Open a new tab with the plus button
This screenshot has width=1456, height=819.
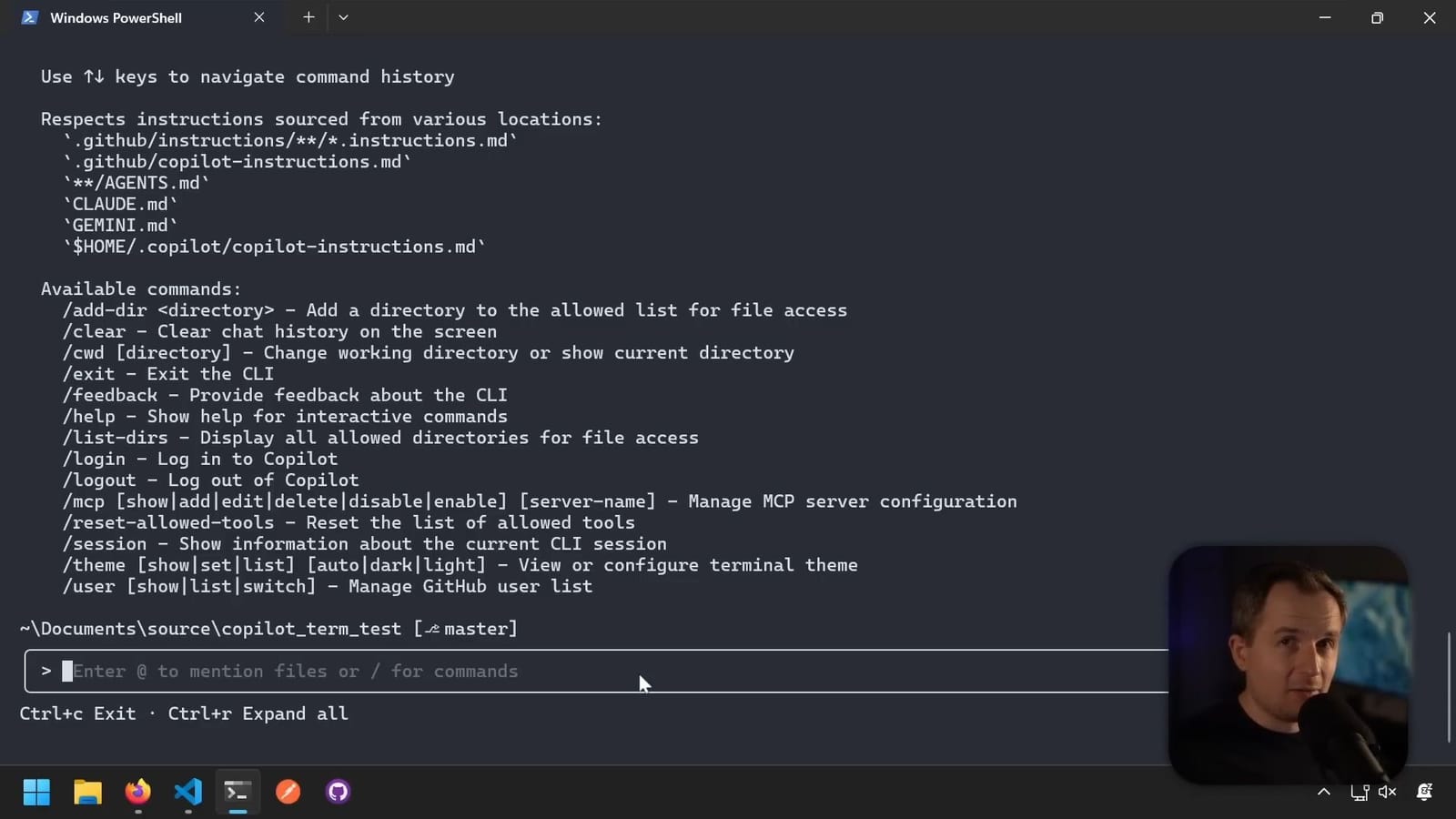pyautogui.click(x=308, y=16)
